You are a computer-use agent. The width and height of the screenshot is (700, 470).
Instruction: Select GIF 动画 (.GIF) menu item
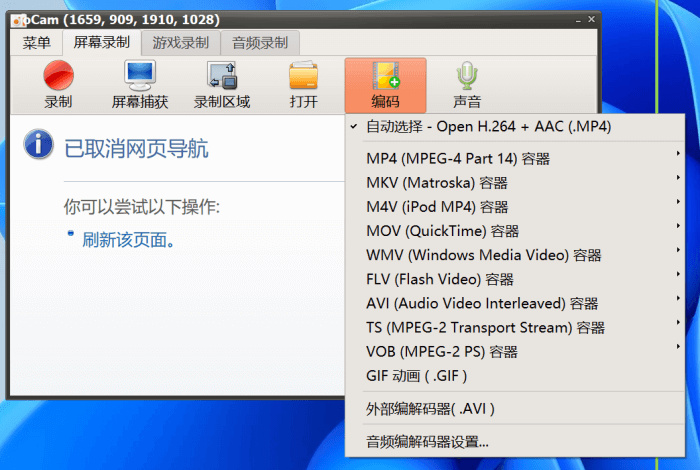[515, 376]
